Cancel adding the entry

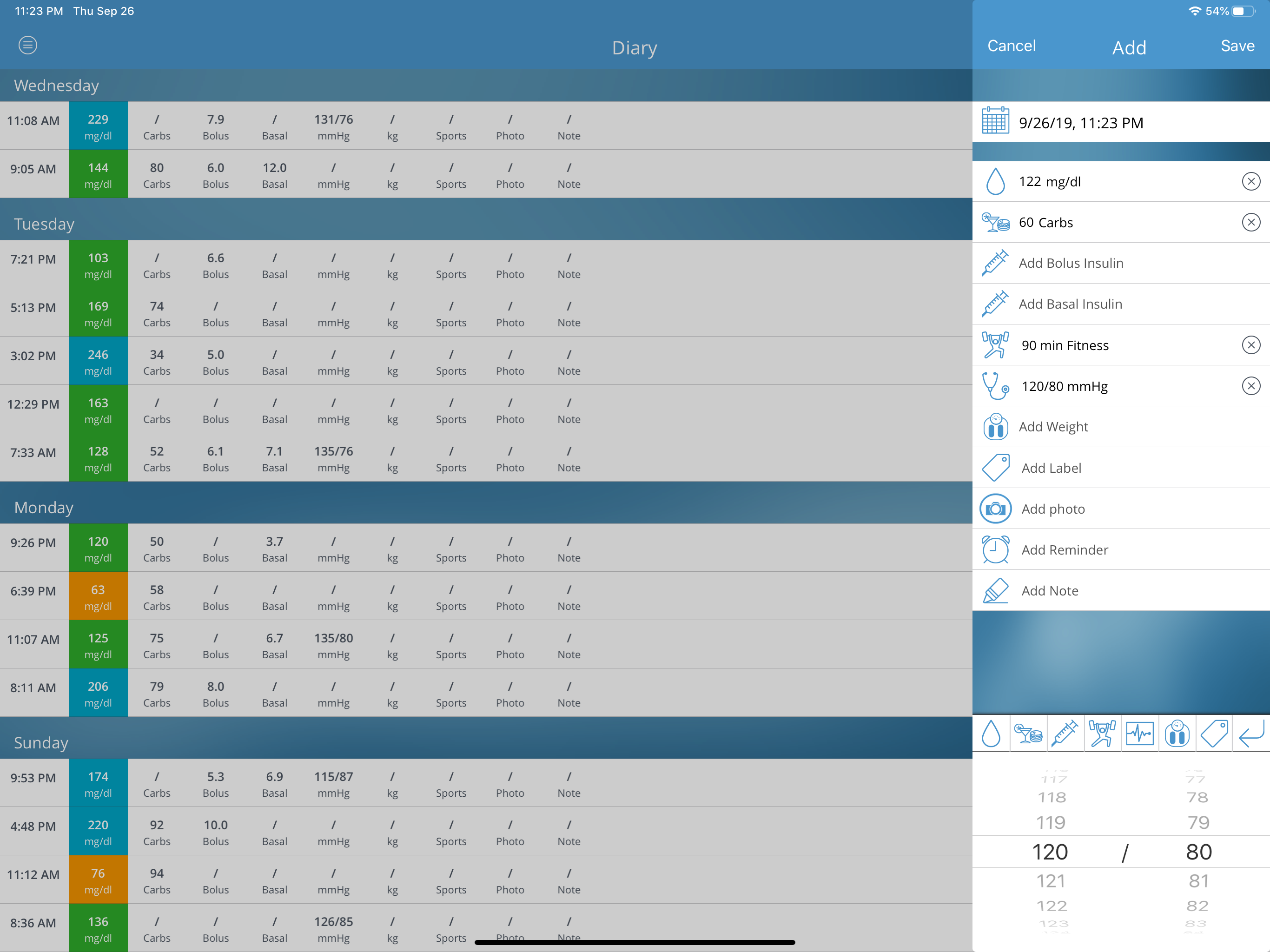[x=1011, y=46]
